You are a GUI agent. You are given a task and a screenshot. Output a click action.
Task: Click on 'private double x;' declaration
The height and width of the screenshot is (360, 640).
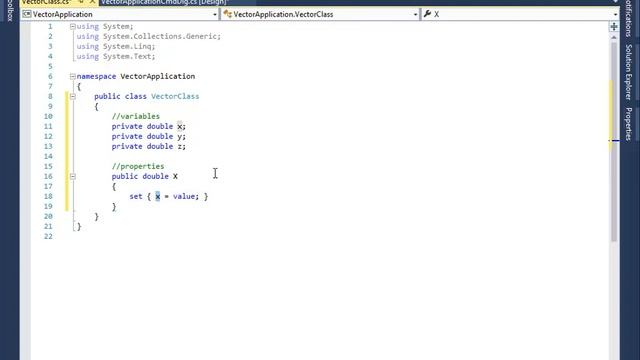pyautogui.click(x=149, y=127)
